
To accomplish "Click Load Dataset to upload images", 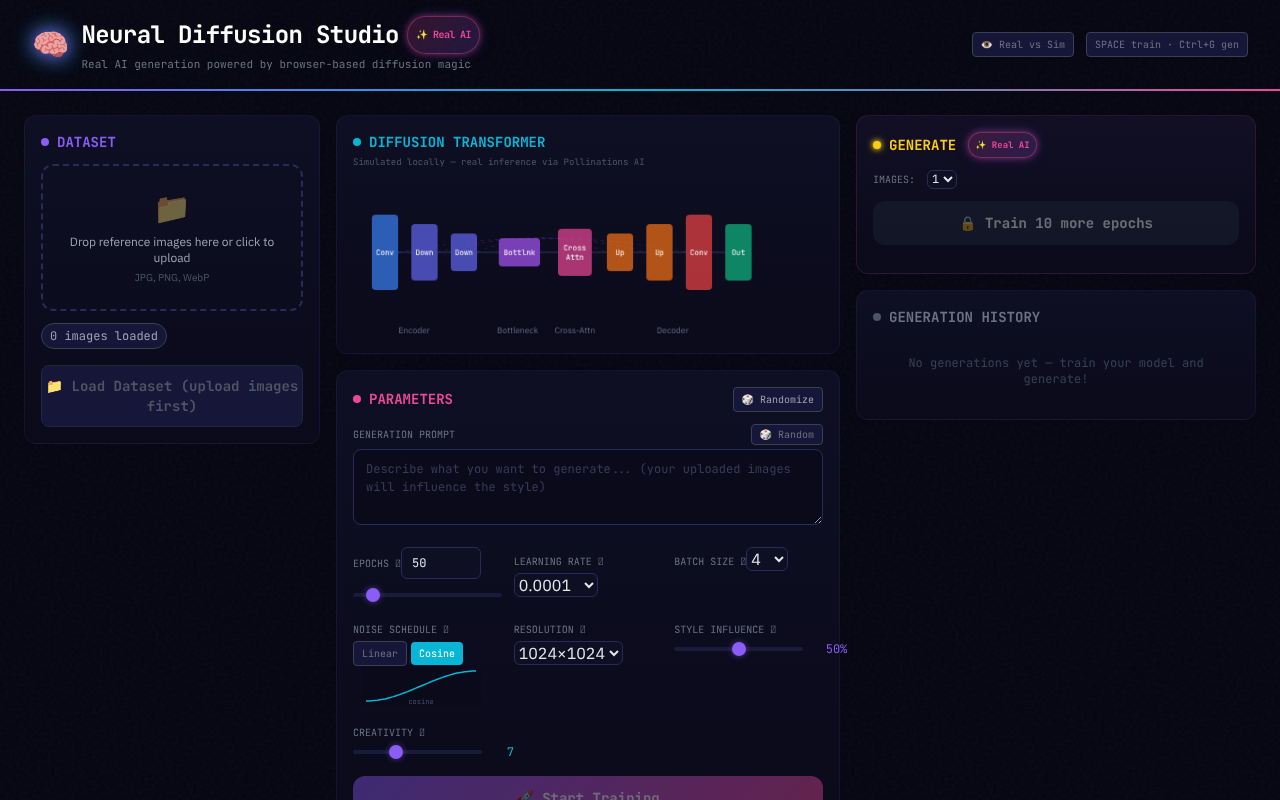I will tap(171, 396).
